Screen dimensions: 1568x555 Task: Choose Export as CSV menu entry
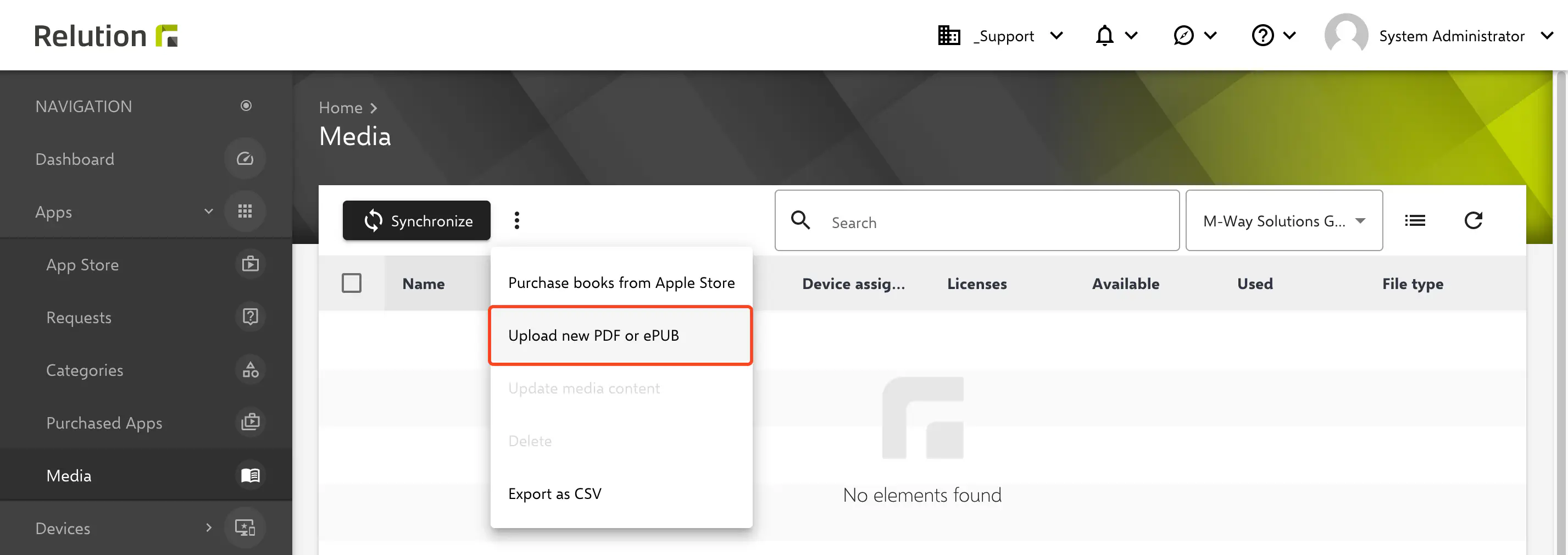(554, 493)
